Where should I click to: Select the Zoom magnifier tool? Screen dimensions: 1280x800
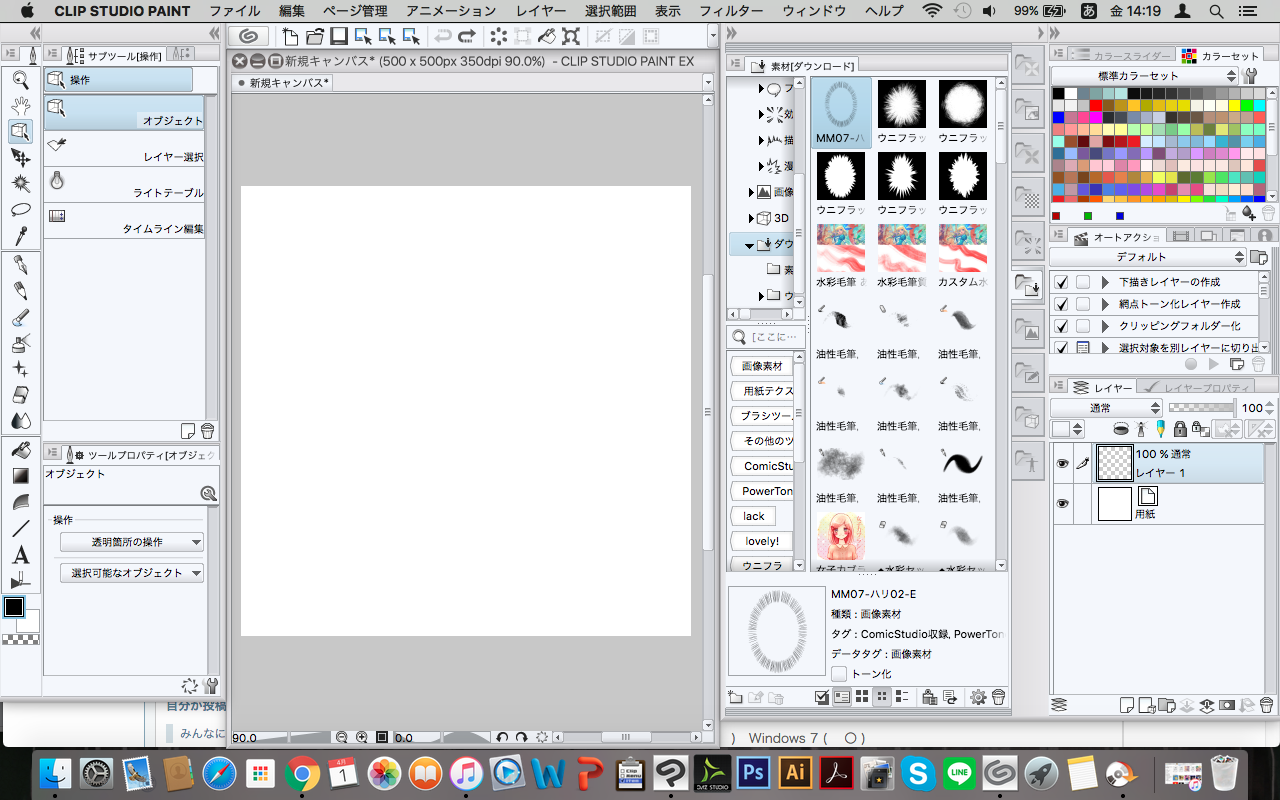(x=20, y=80)
